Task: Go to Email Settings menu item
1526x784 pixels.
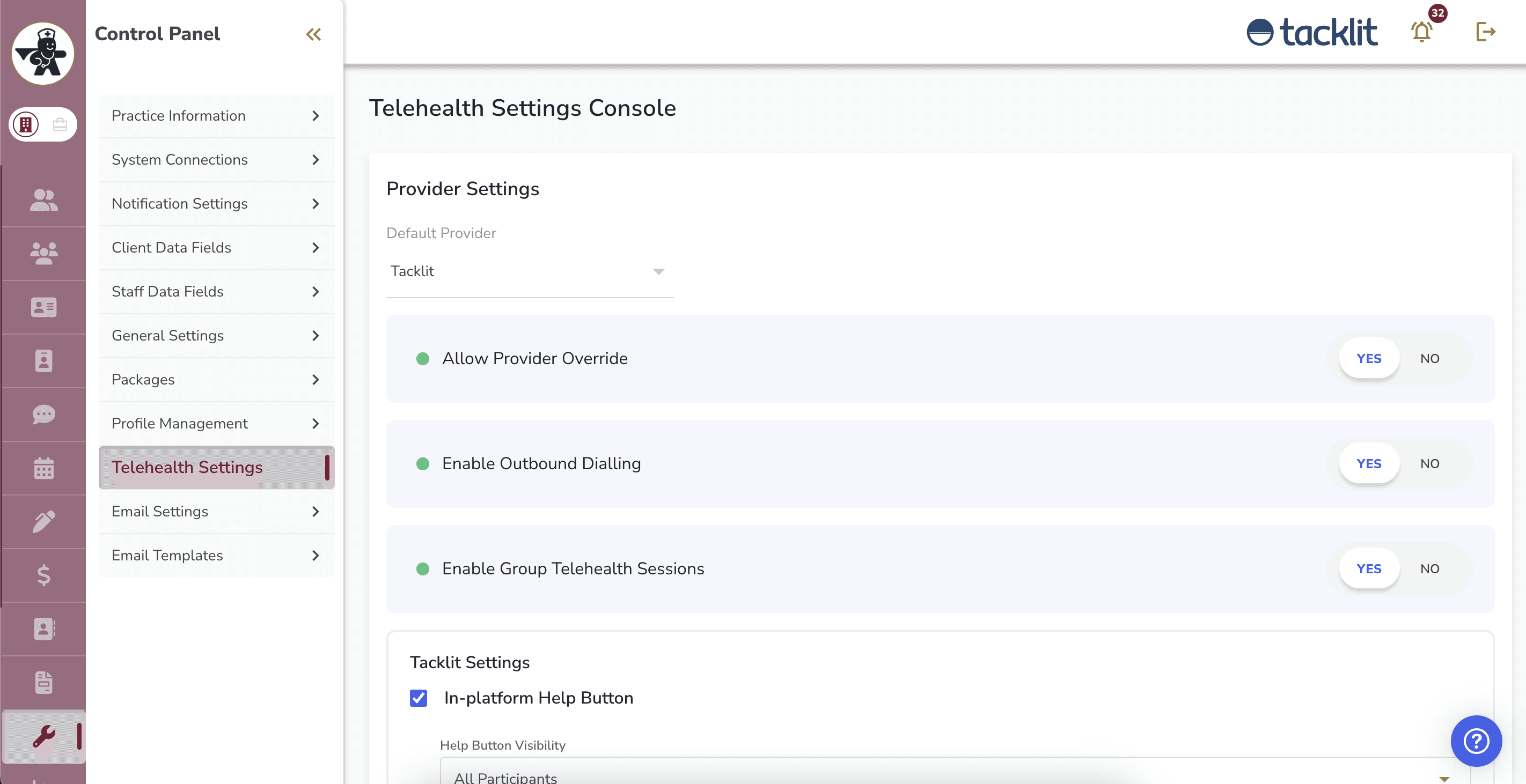Action: (x=216, y=512)
